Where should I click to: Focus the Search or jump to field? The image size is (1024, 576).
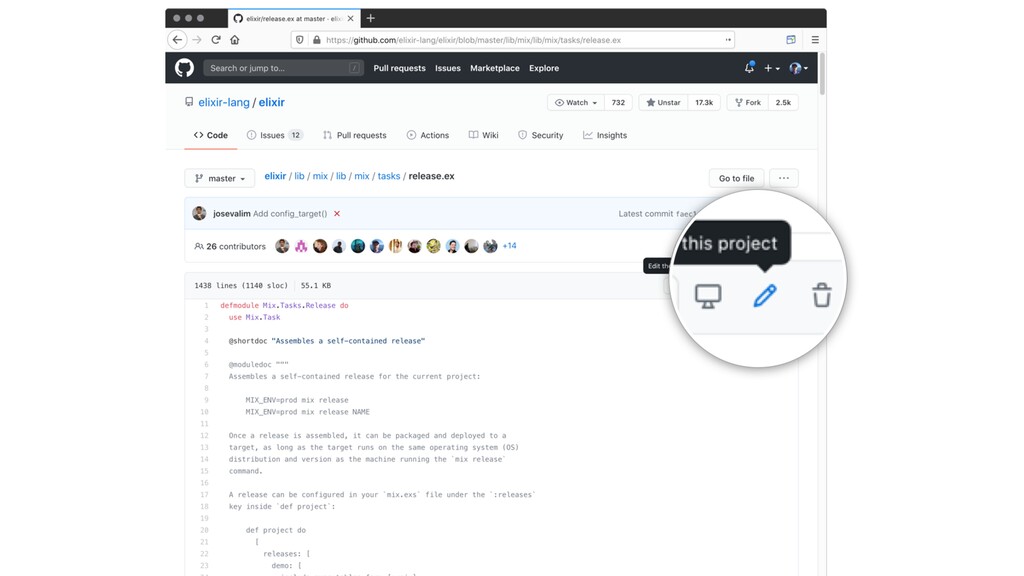coord(283,68)
